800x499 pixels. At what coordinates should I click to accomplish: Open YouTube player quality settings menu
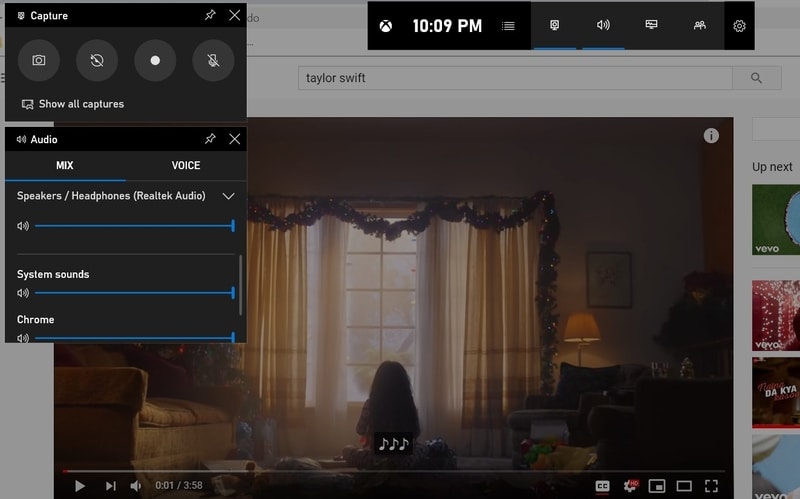pyautogui.click(x=630, y=486)
